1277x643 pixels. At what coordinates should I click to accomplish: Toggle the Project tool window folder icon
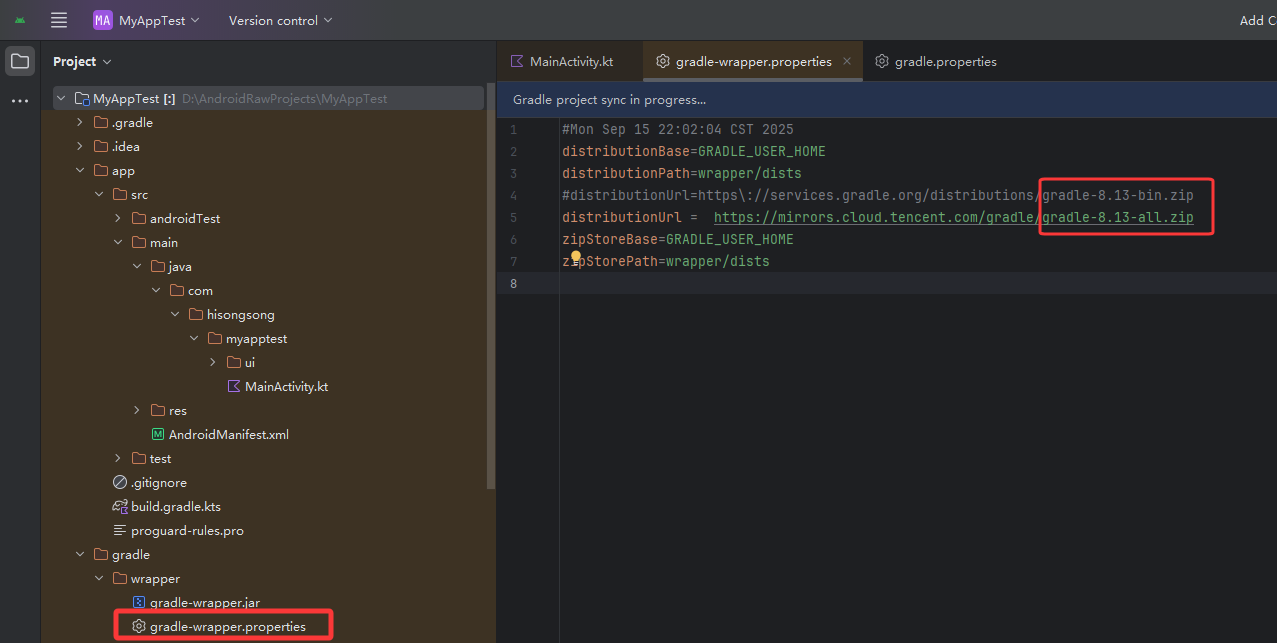tap(20, 61)
